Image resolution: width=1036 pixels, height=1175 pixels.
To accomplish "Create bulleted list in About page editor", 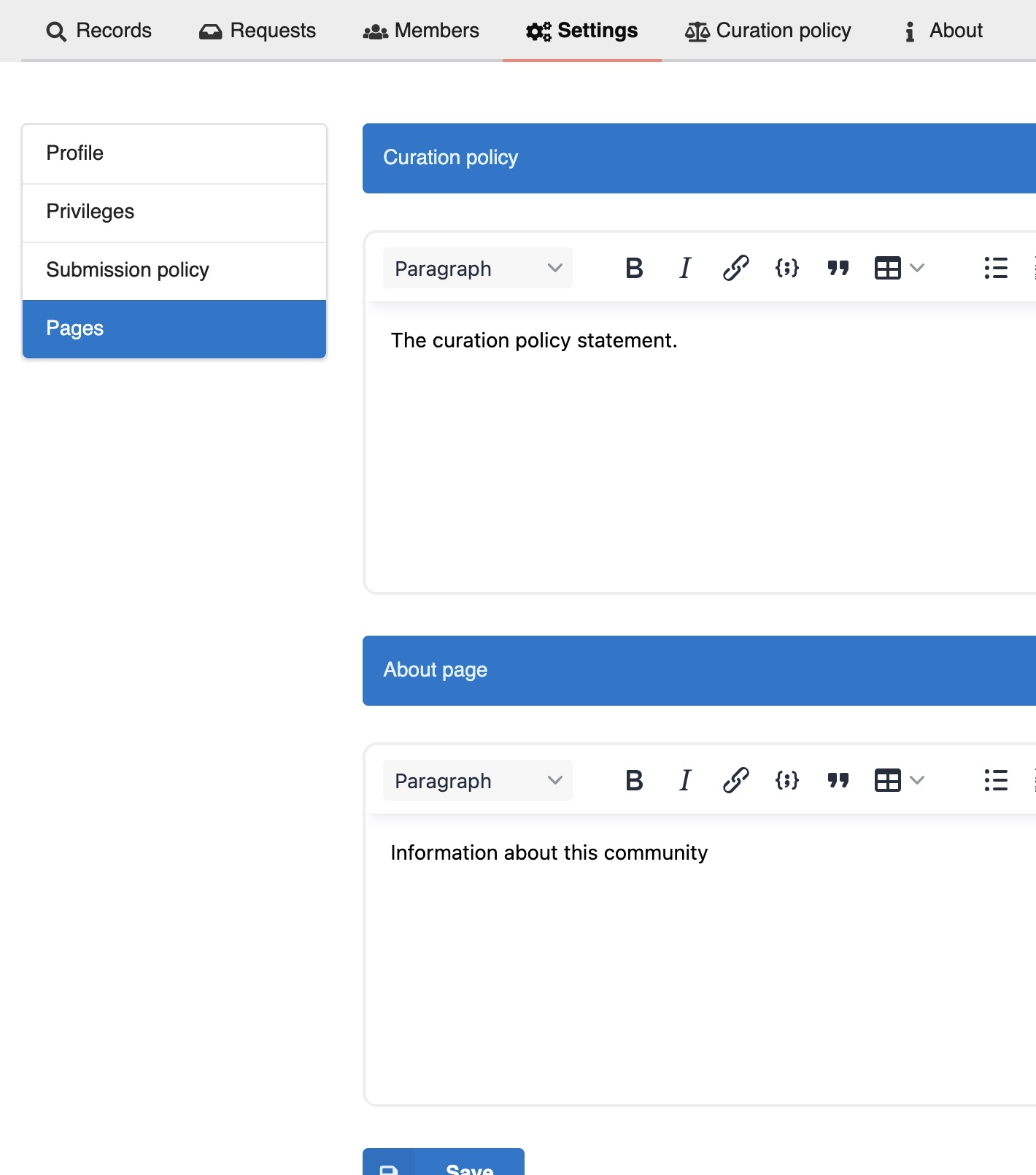I will click(996, 780).
